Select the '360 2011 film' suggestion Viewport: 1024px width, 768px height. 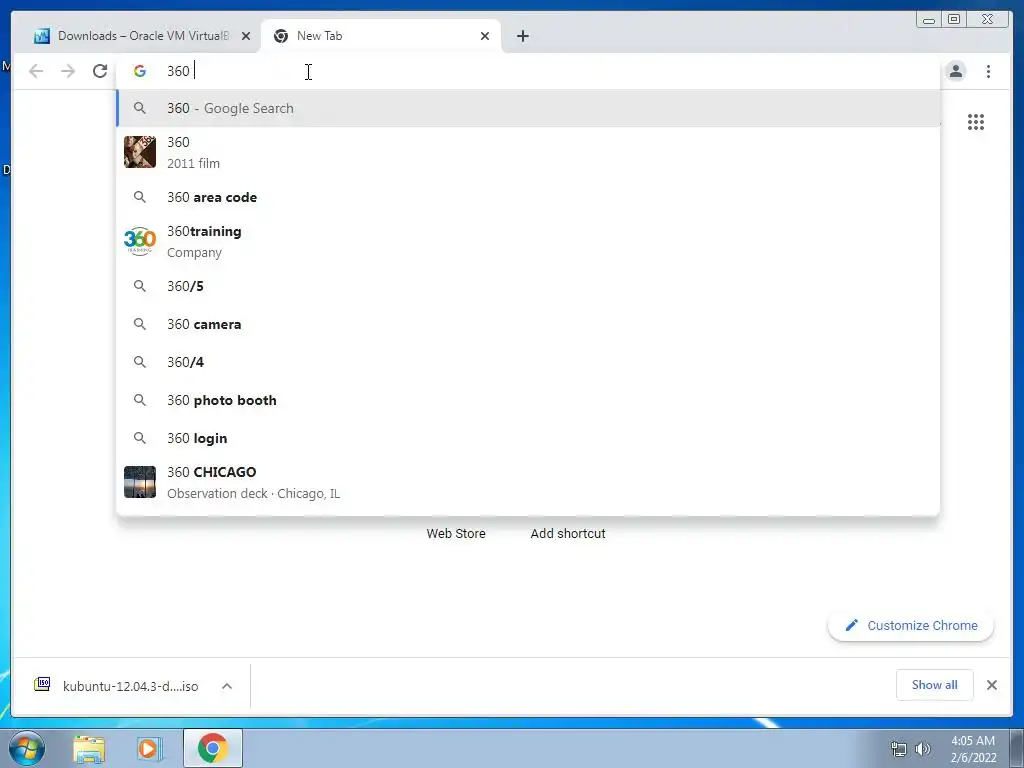(528, 152)
